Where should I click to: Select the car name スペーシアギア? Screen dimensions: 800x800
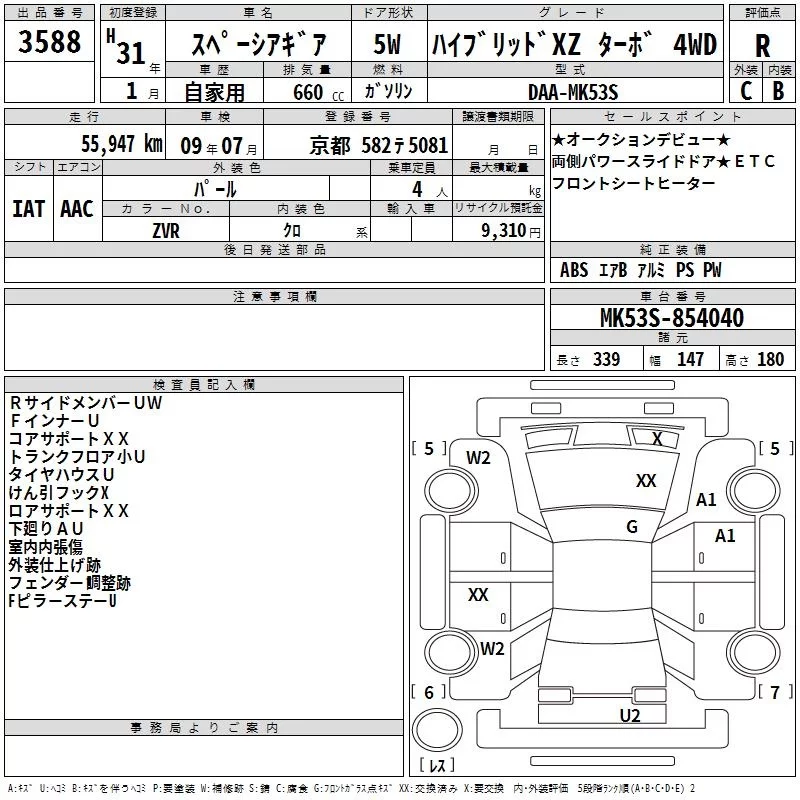[259, 44]
